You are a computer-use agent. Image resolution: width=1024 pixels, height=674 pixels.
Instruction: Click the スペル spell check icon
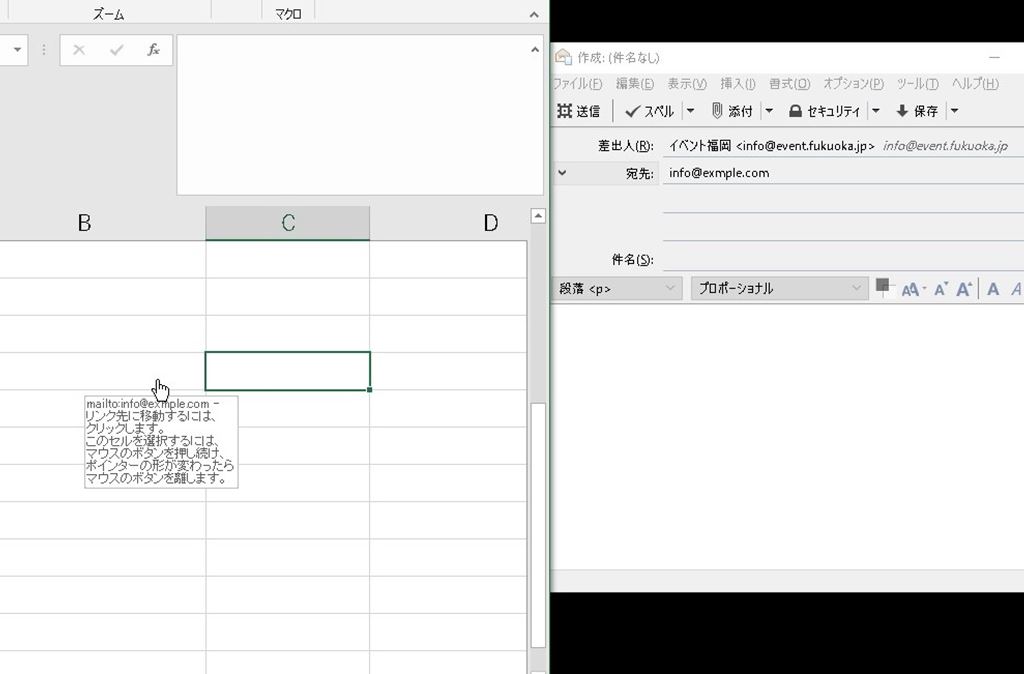click(632, 111)
